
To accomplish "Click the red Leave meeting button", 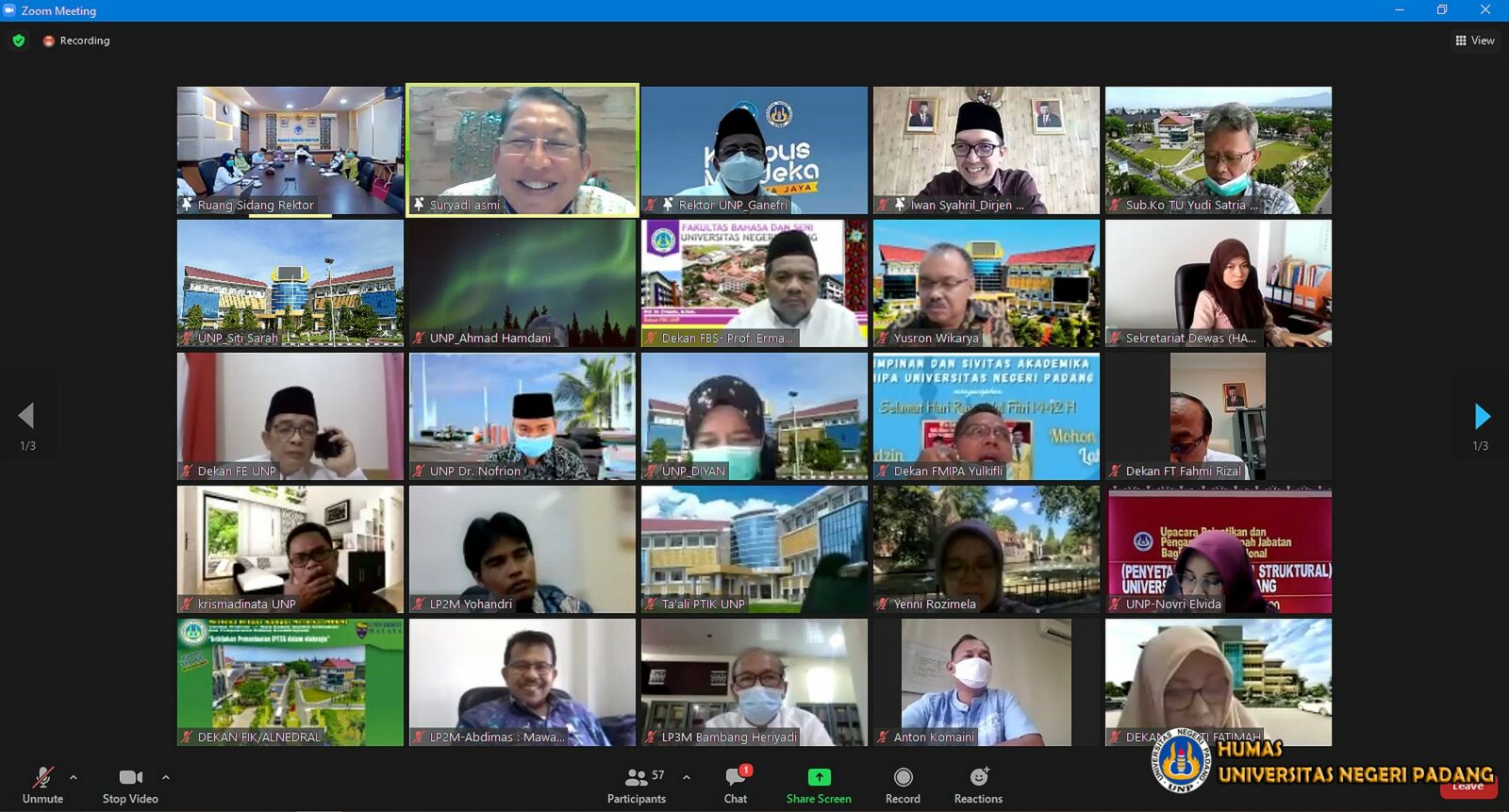I will 1468,786.
